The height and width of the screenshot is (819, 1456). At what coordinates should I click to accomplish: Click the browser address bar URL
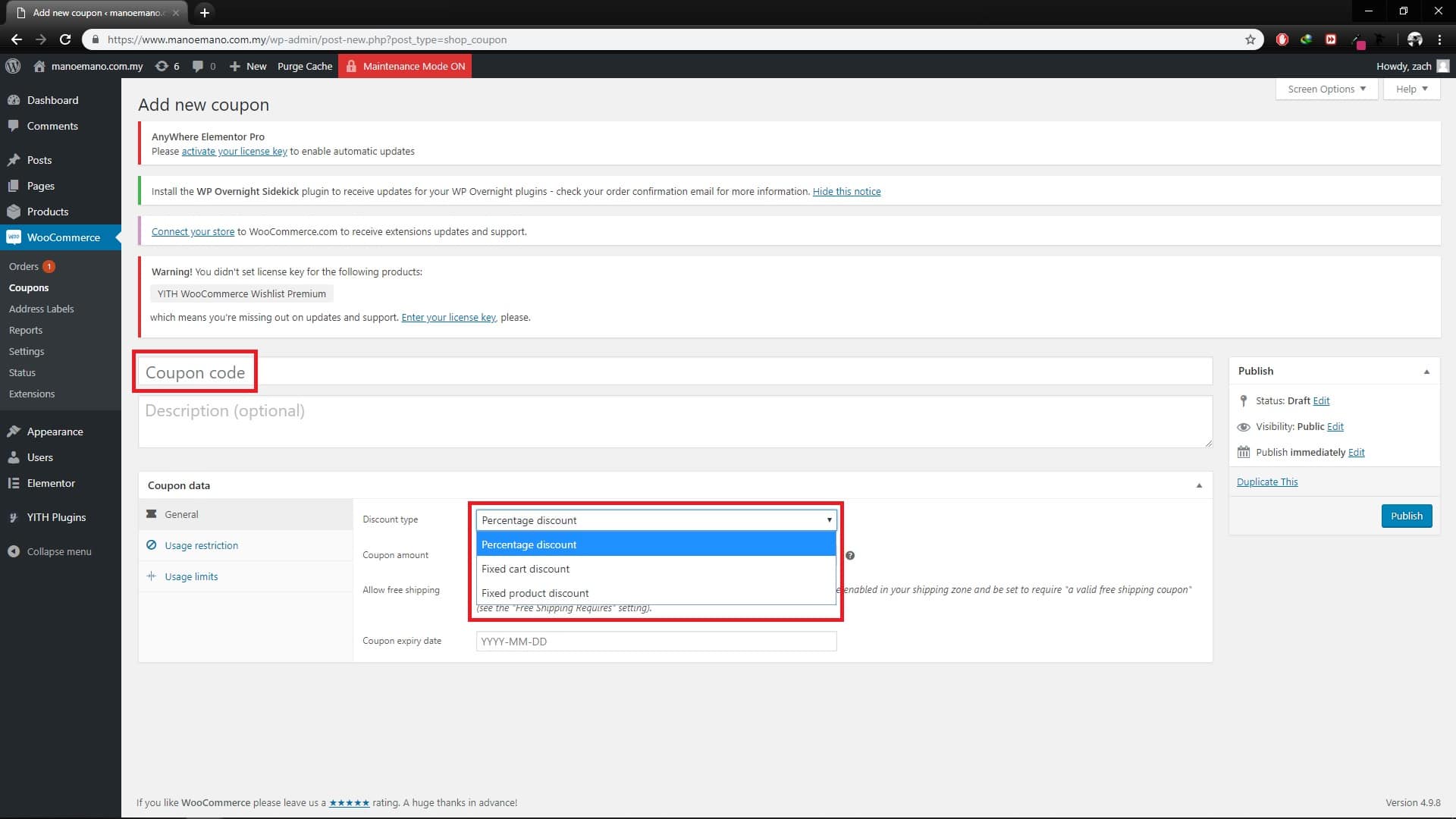coord(307,39)
